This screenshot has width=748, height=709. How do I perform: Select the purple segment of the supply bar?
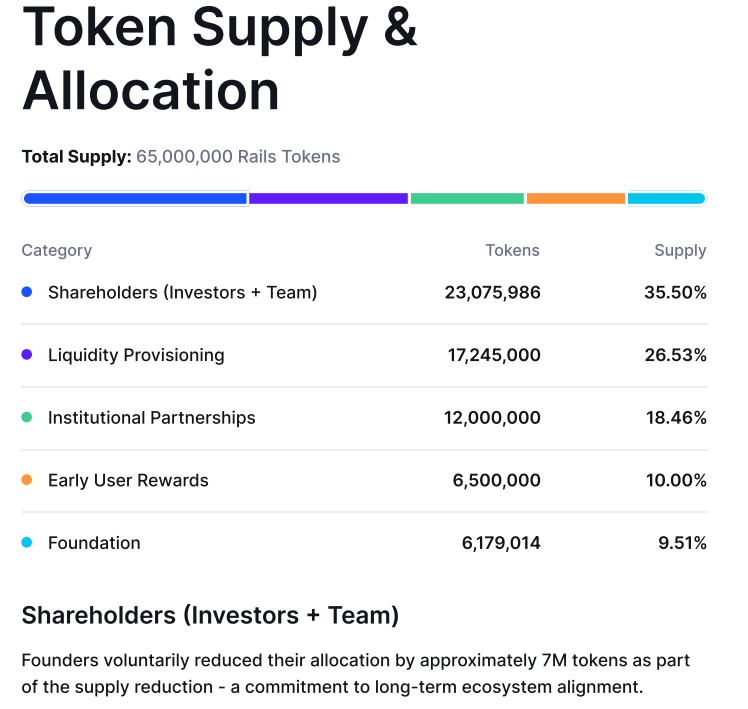(328, 198)
